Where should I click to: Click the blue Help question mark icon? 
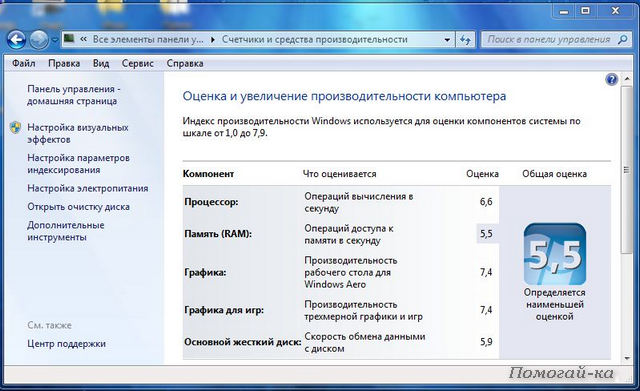click(611, 79)
